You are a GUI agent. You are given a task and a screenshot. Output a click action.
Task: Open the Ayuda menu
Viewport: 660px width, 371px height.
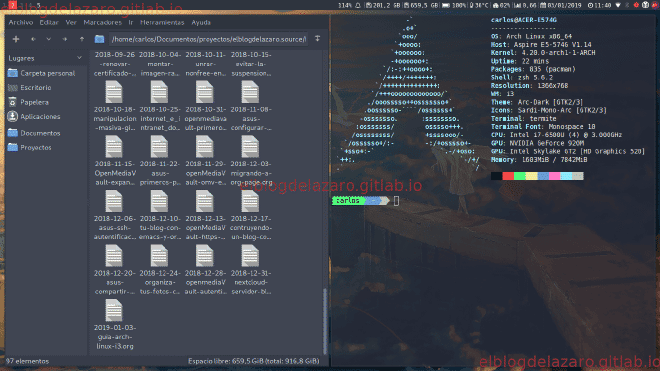[201, 22]
